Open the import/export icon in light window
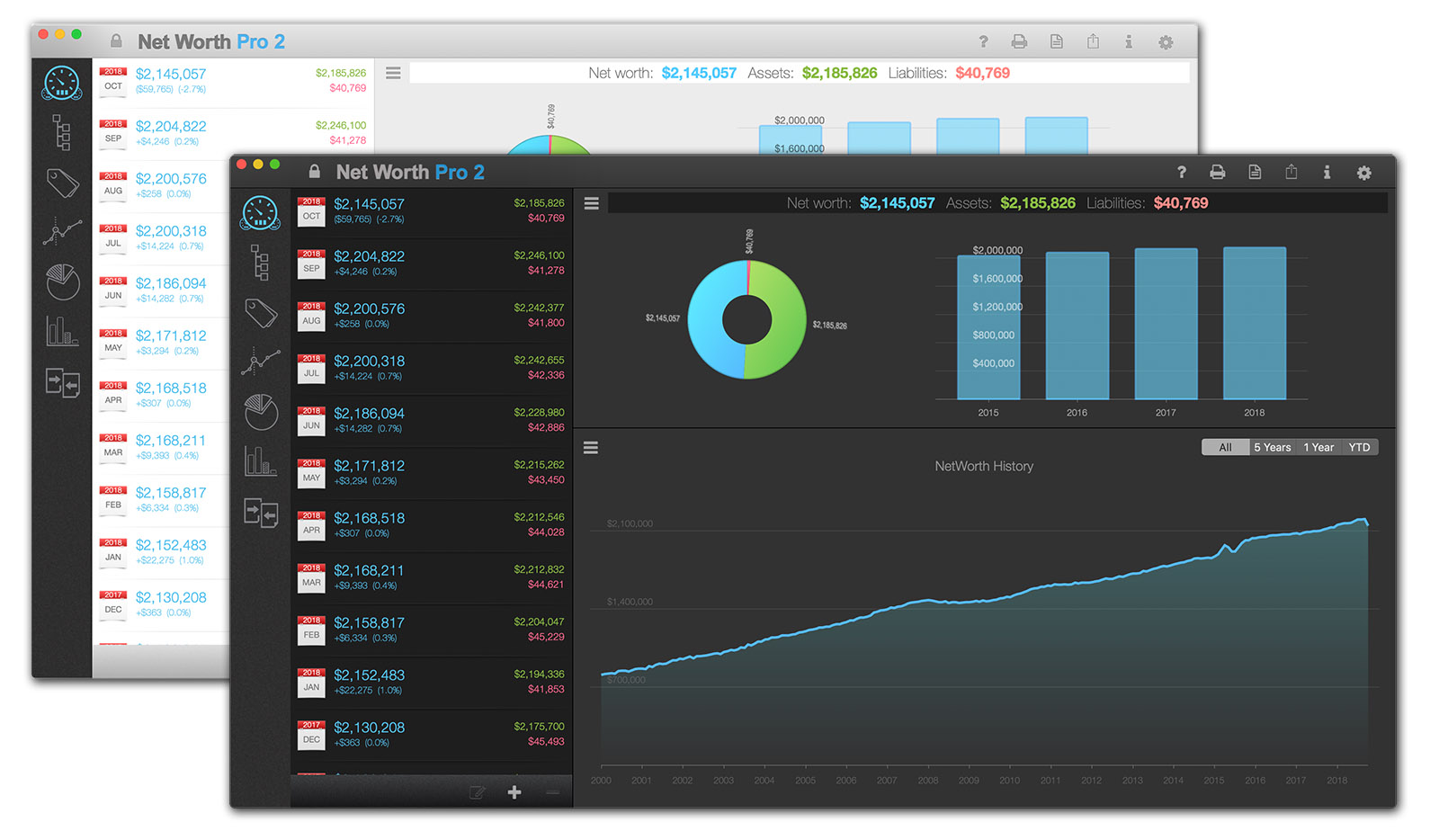The image size is (1439, 840). pyautogui.click(x=63, y=383)
